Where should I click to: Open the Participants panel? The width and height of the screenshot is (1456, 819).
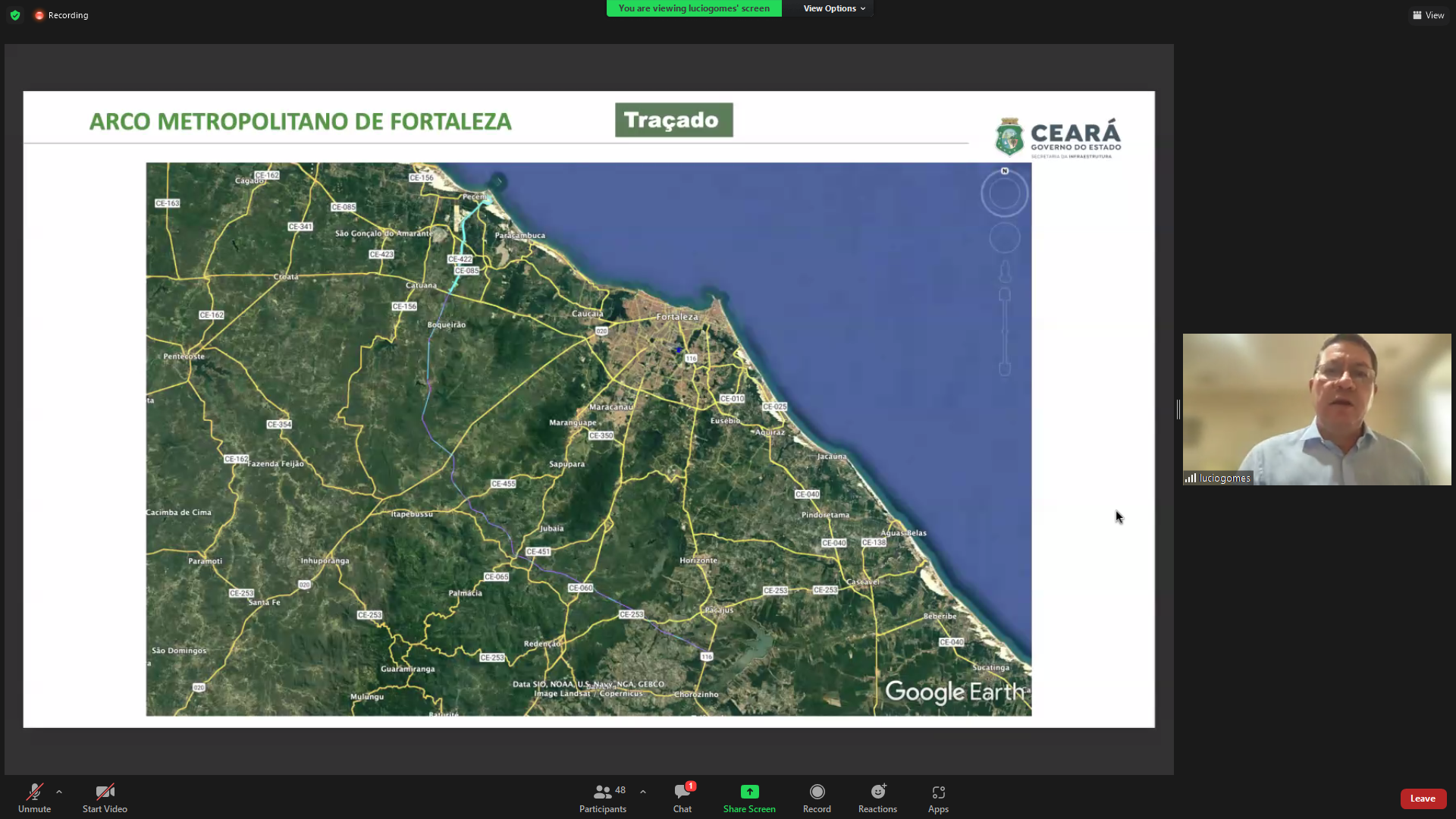coord(603,798)
